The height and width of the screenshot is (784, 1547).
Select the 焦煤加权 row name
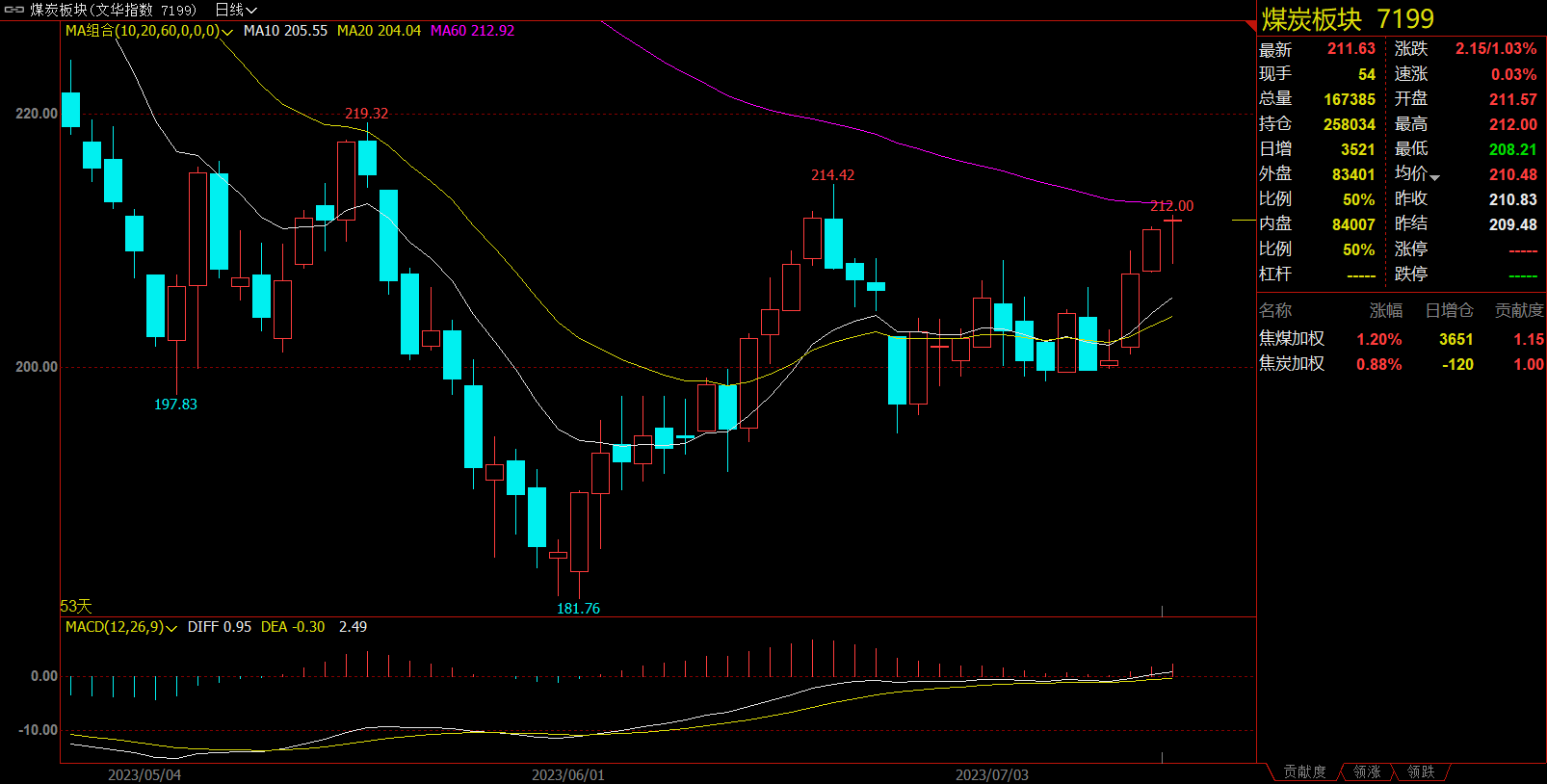click(1292, 339)
